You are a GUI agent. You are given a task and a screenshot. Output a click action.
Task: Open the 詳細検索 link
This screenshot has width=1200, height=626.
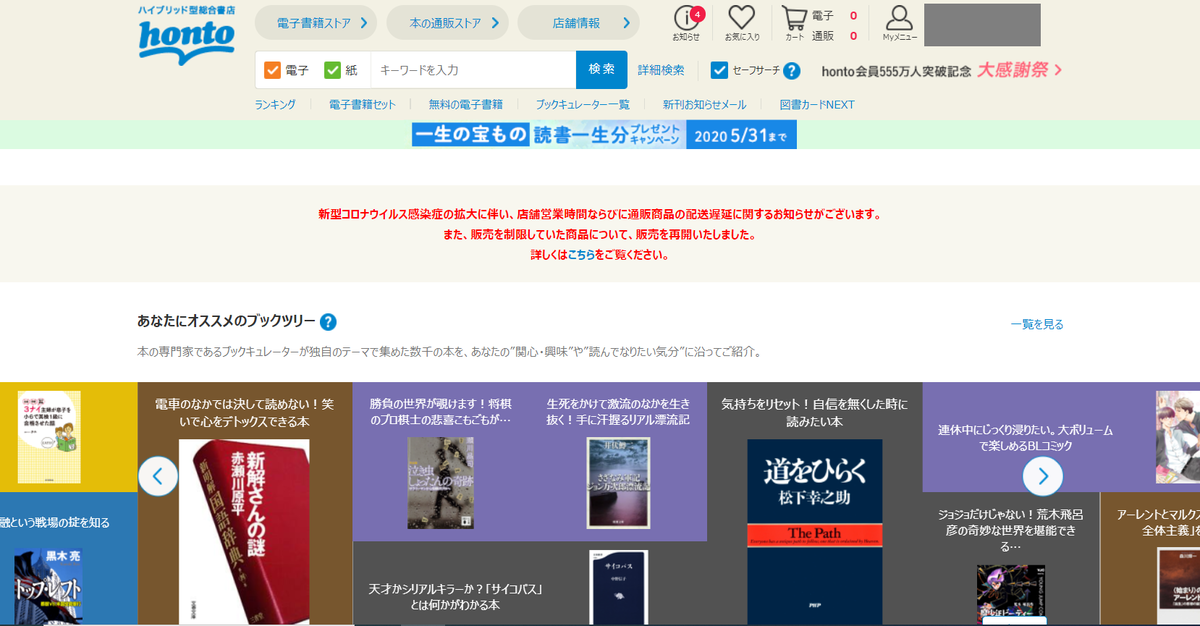point(661,70)
